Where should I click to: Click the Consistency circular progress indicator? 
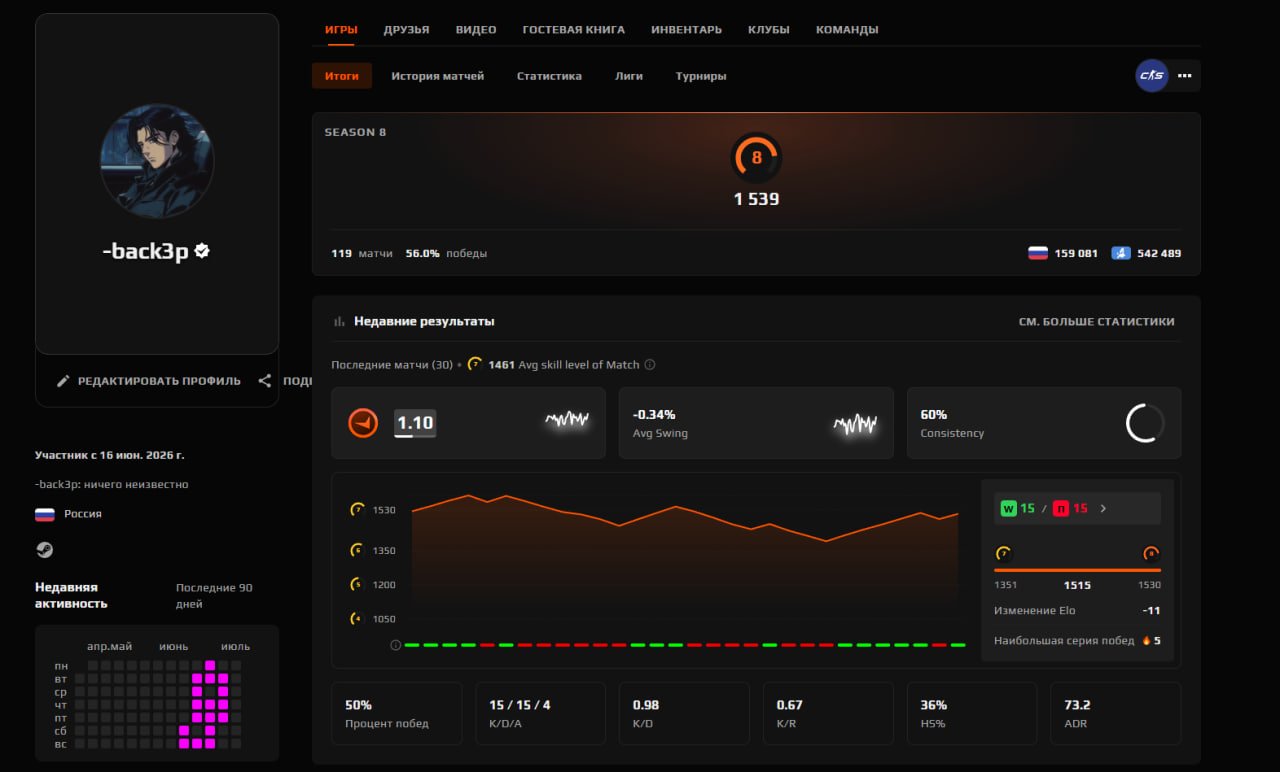[x=1145, y=423]
